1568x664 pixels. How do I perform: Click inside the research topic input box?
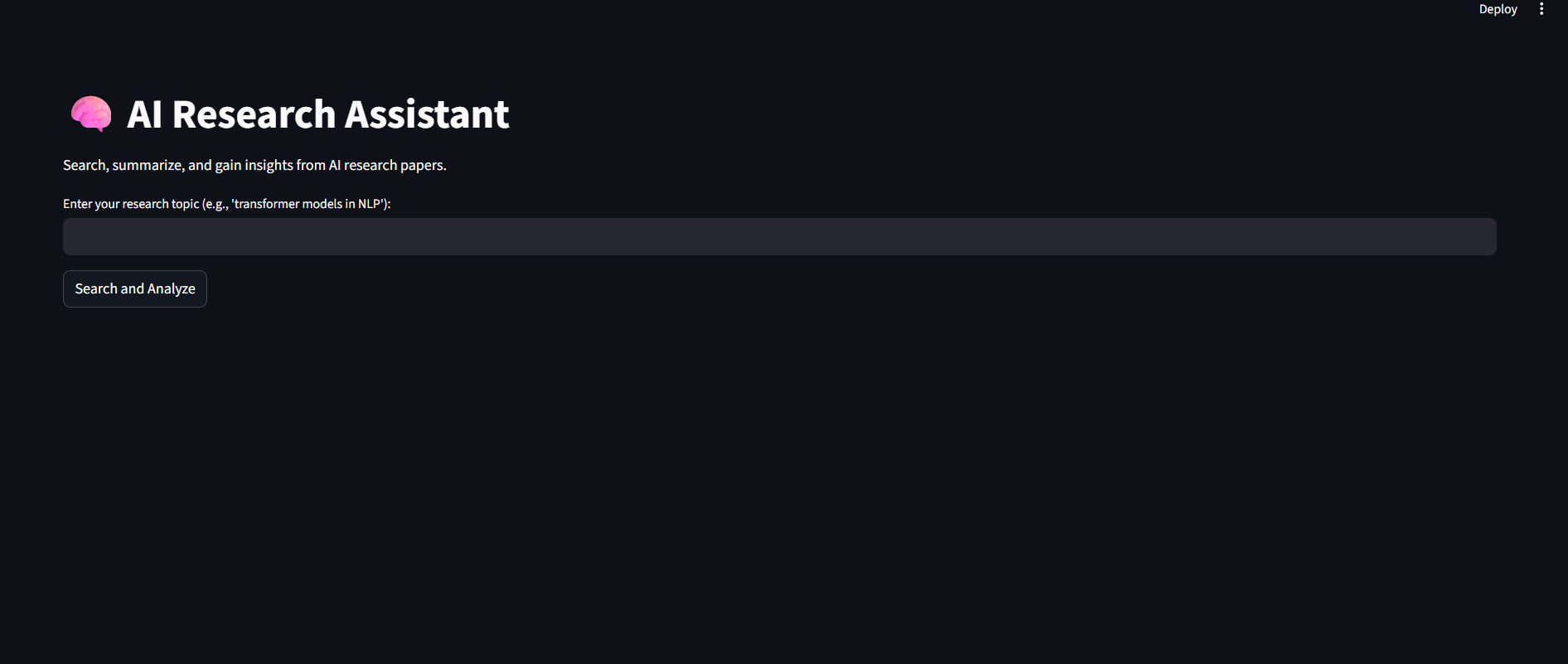coord(779,236)
